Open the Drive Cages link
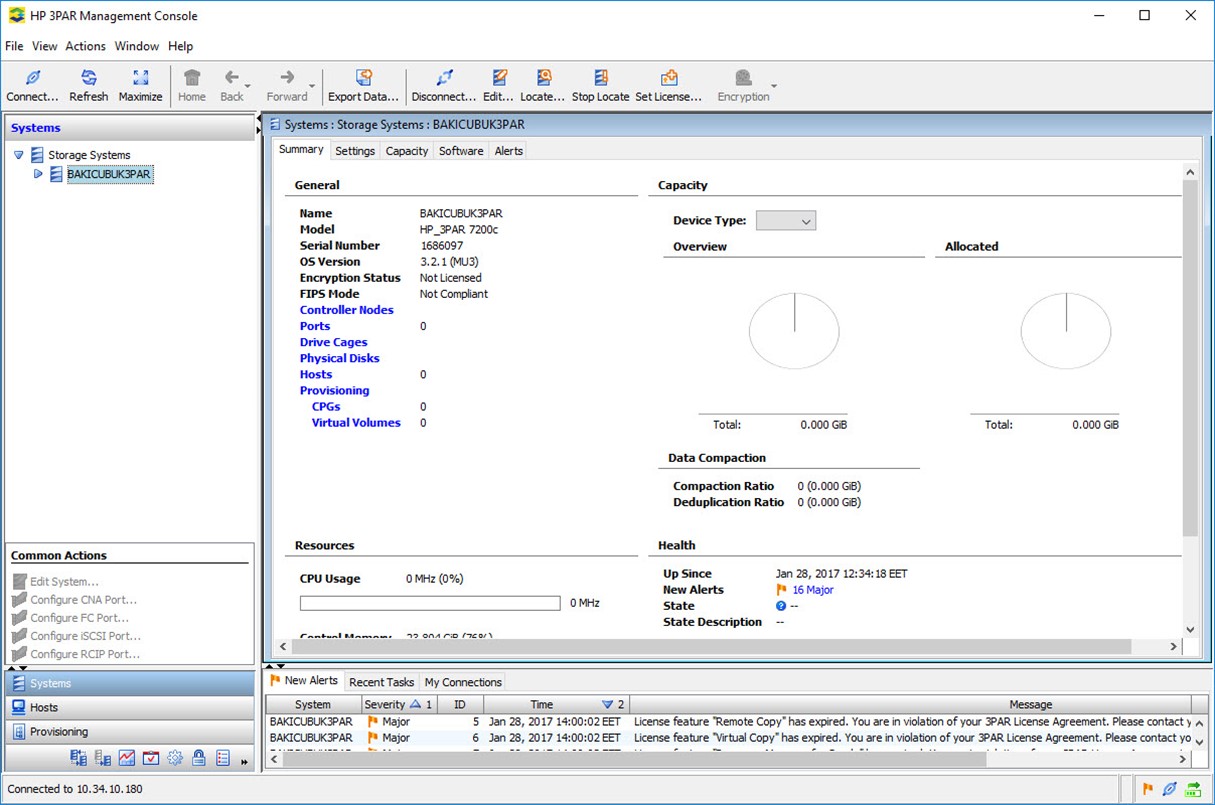Image resolution: width=1215 pixels, height=805 pixels. click(334, 342)
